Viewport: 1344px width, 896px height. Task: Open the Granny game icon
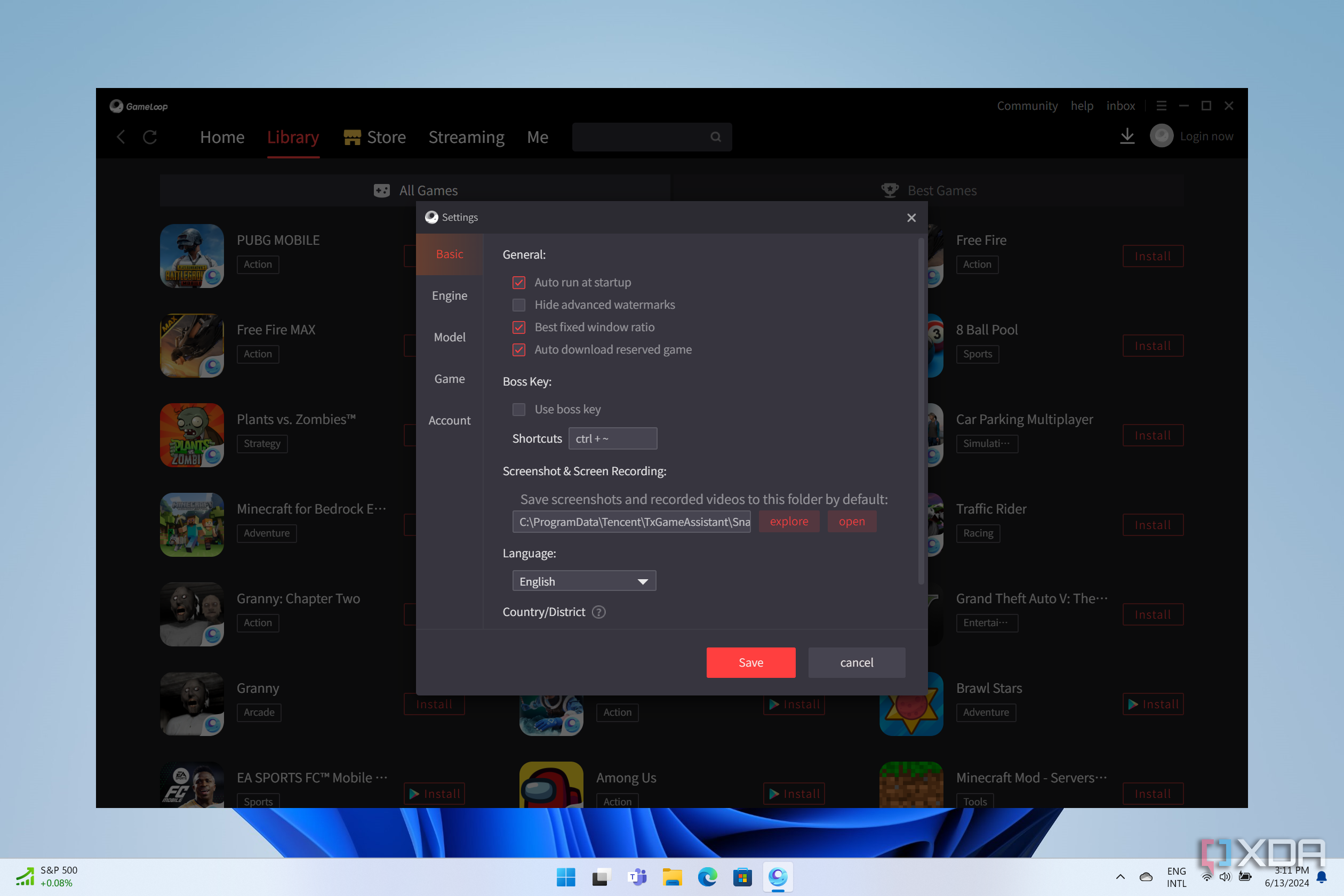coord(192,704)
